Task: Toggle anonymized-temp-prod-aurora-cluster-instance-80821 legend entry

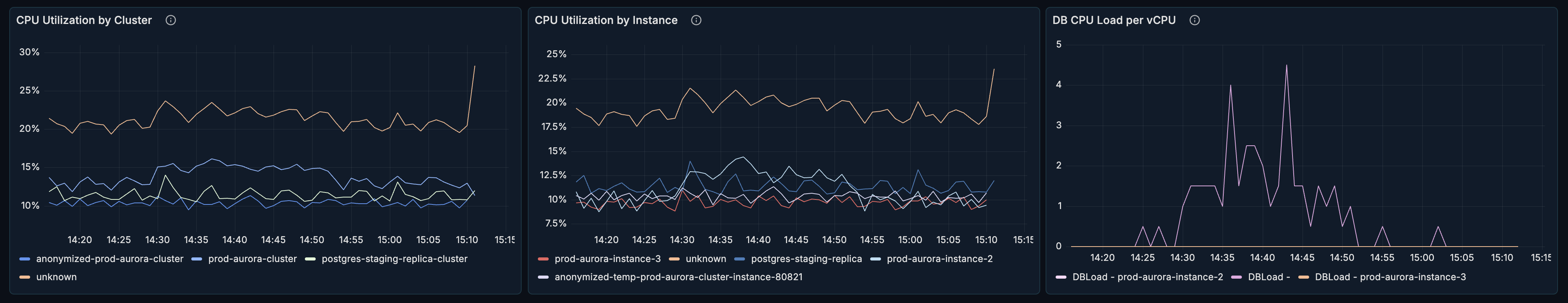Action: pos(678,277)
